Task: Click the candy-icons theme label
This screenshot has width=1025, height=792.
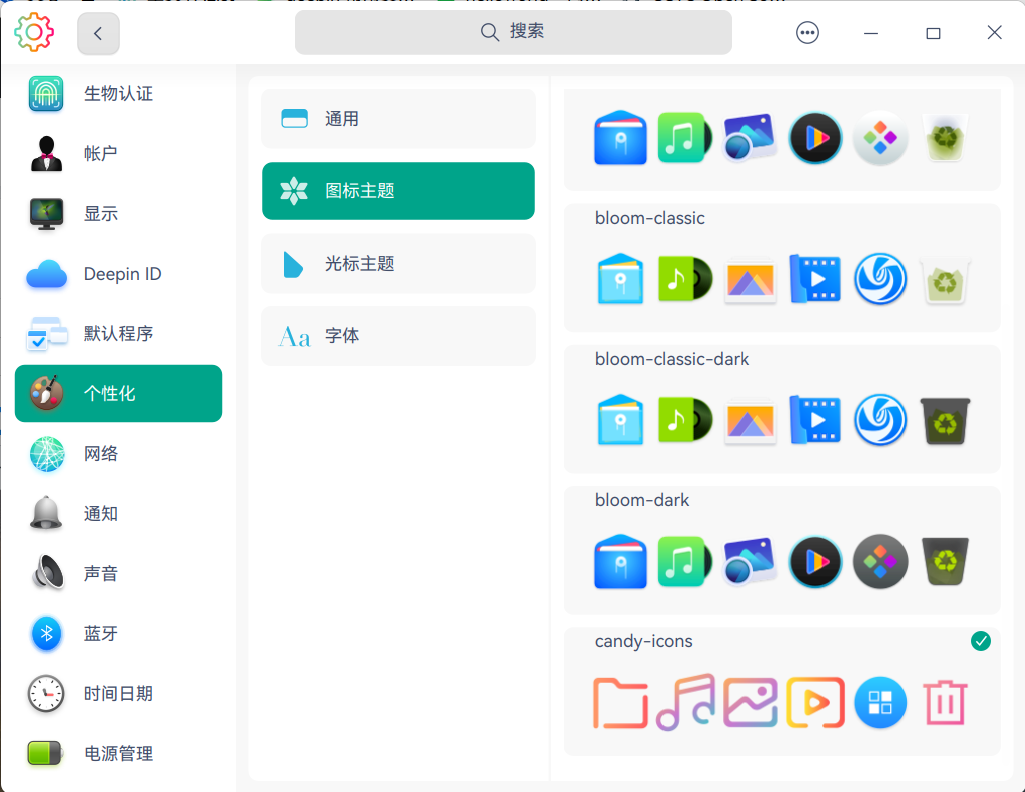Action: click(x=643, y=641)
